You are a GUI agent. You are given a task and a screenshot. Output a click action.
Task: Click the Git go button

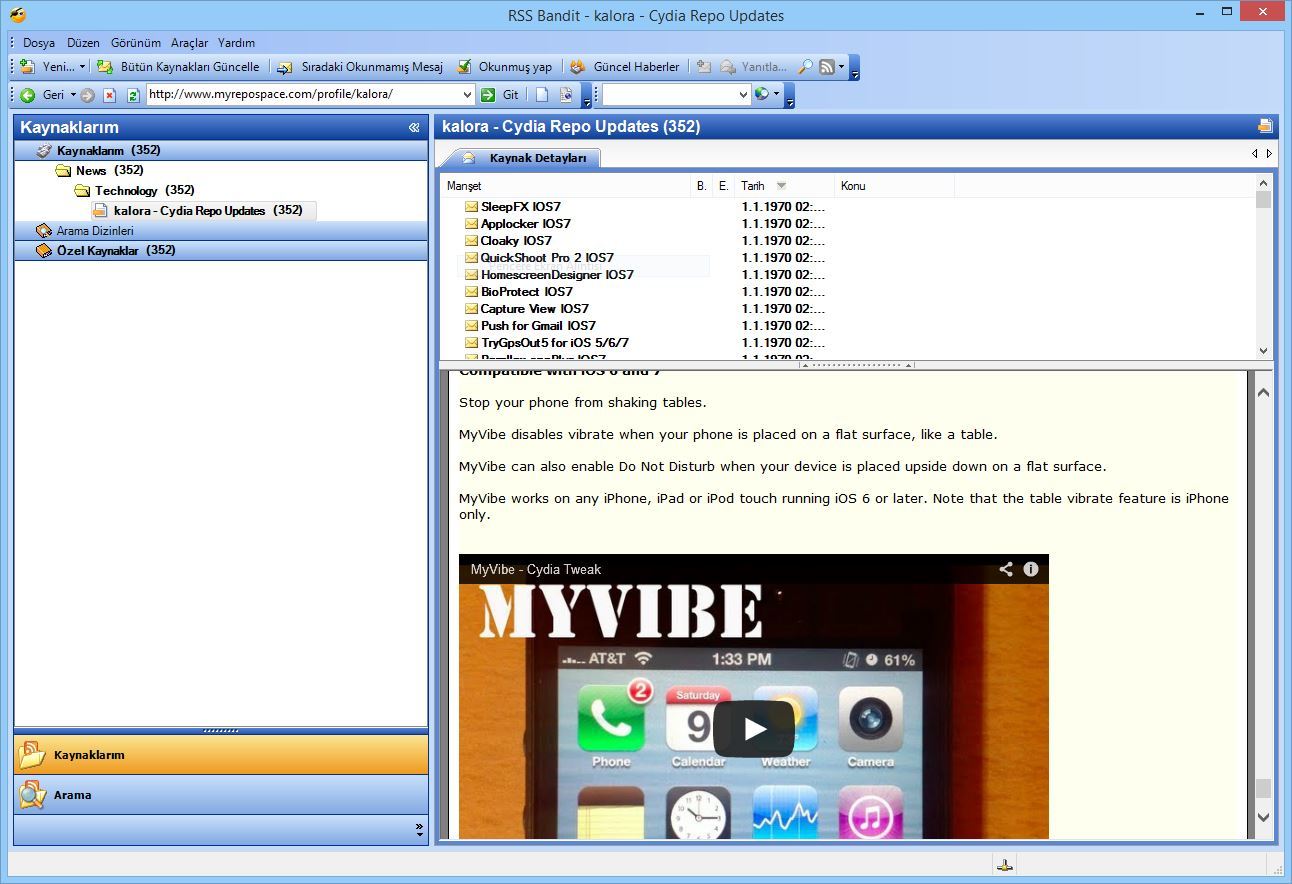(500, 95)
